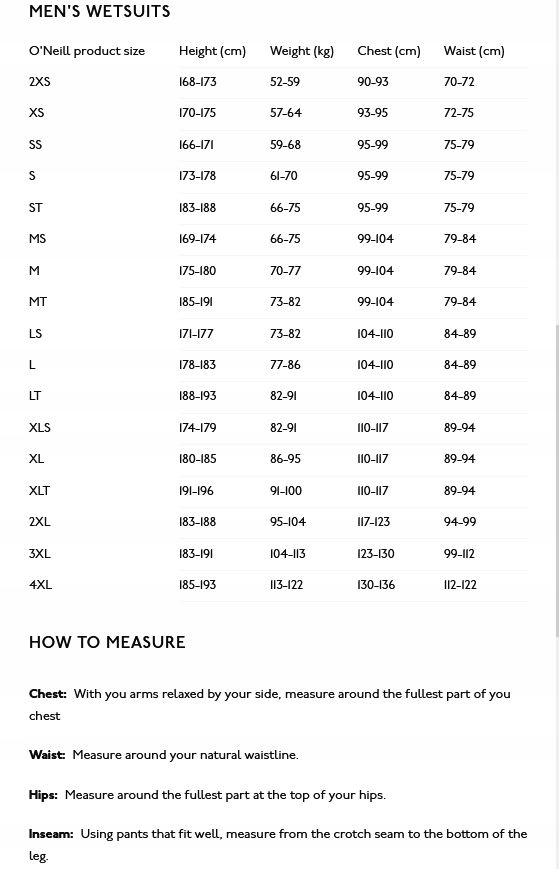Click the bold Chest: measuring label
The height and width of the screenshot is (869, 559).
tap(48, 694)
